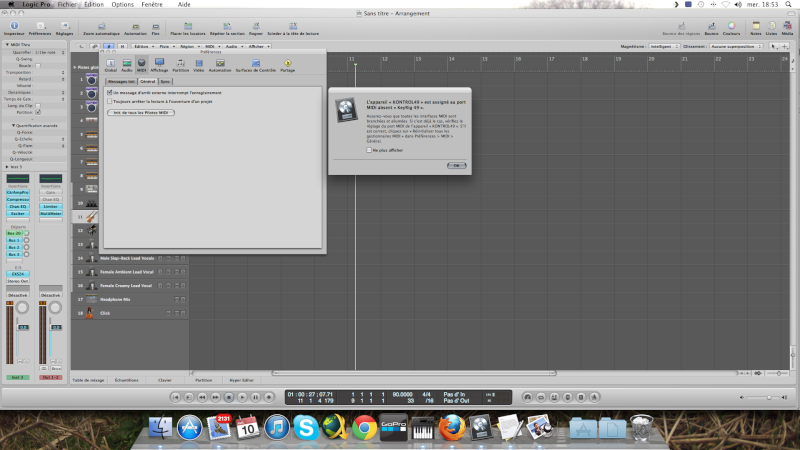This screenshot has height=450, width=800.
Task: Click Init de tous les Pilotes MIDI
Action: coord(141,113)
